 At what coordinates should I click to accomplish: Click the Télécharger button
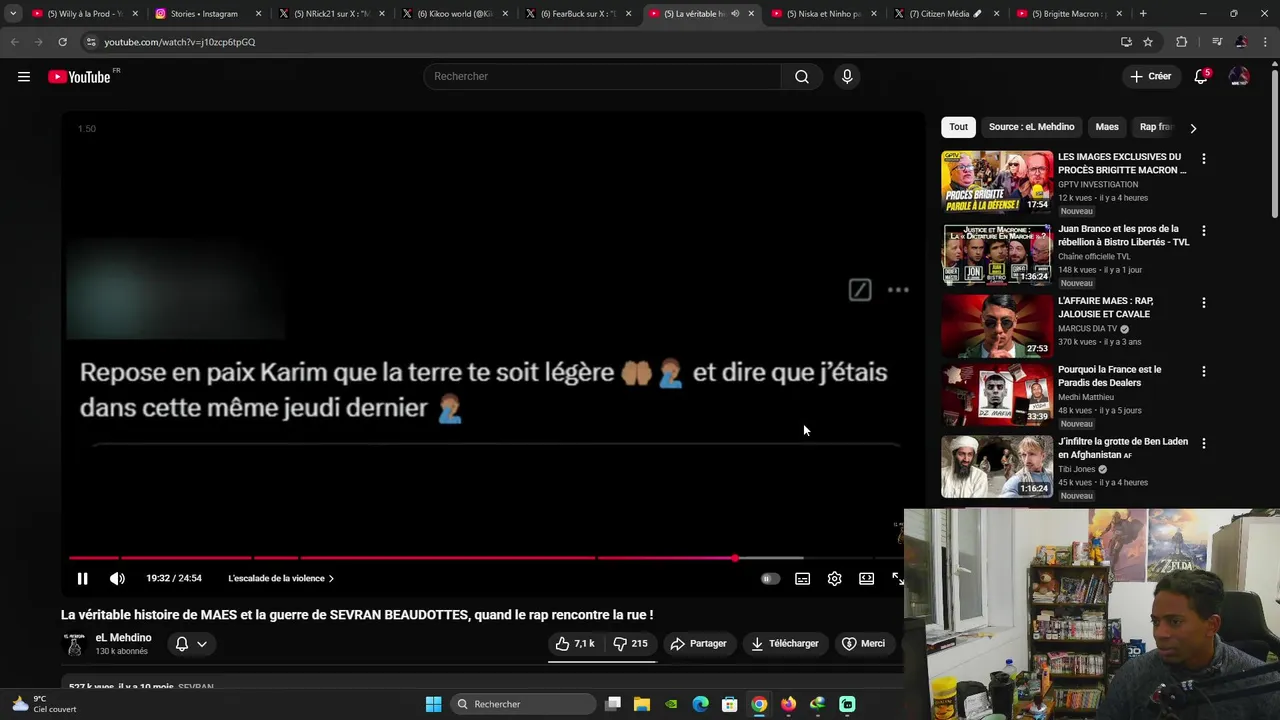[785, 644]
